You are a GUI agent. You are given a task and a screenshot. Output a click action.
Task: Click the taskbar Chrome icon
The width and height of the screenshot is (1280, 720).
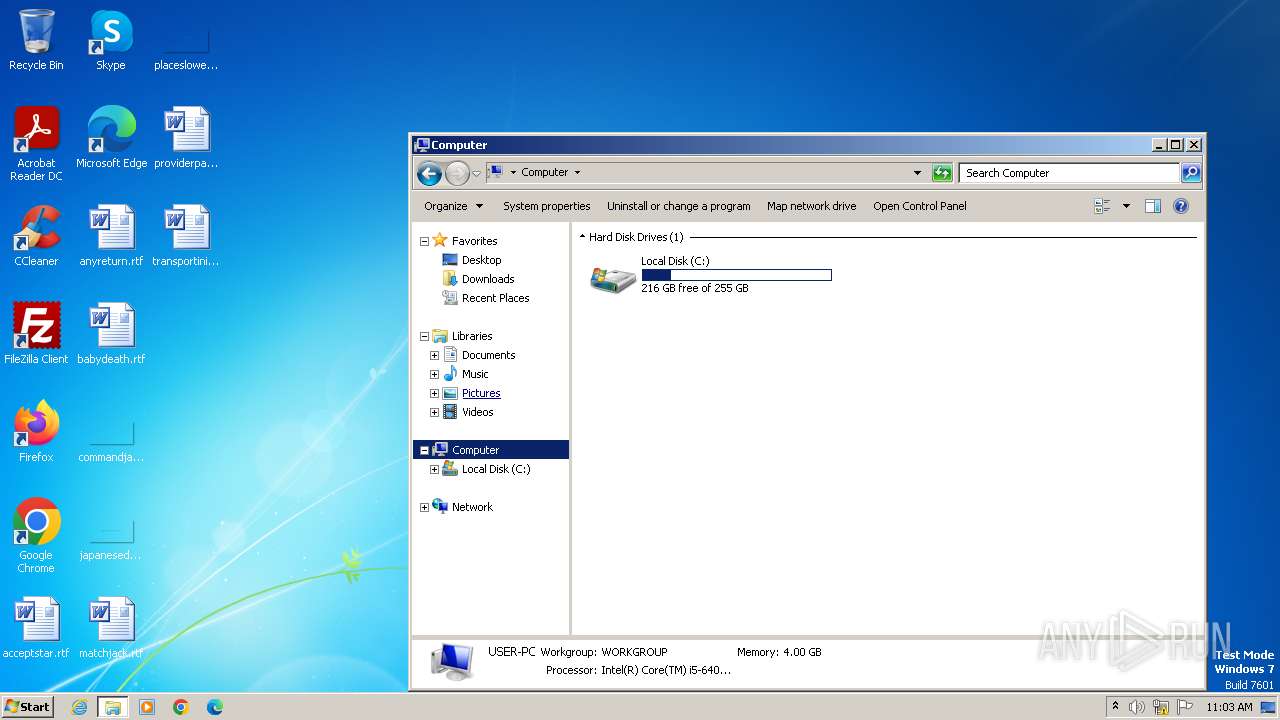pyautogui.click(x=181, y=707)
